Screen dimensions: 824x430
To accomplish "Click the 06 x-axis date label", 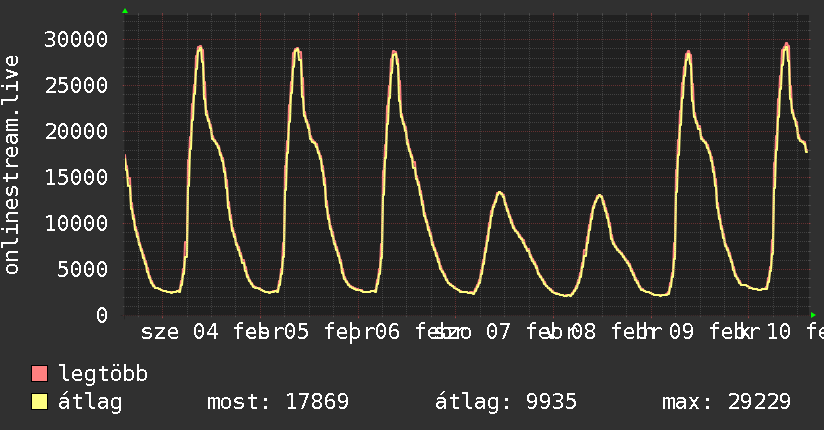I will 387,332.
